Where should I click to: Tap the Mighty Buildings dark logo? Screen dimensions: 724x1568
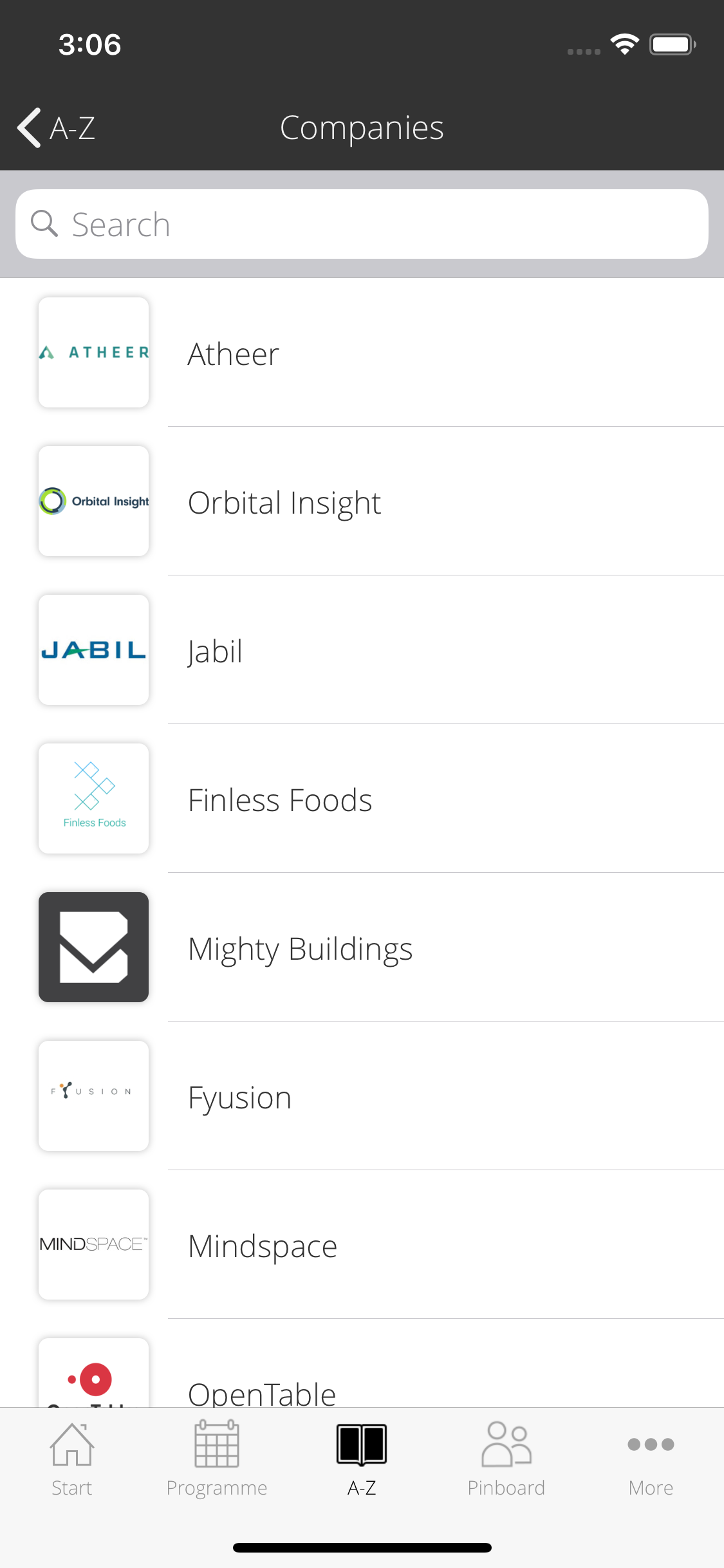tap(94, 947)
